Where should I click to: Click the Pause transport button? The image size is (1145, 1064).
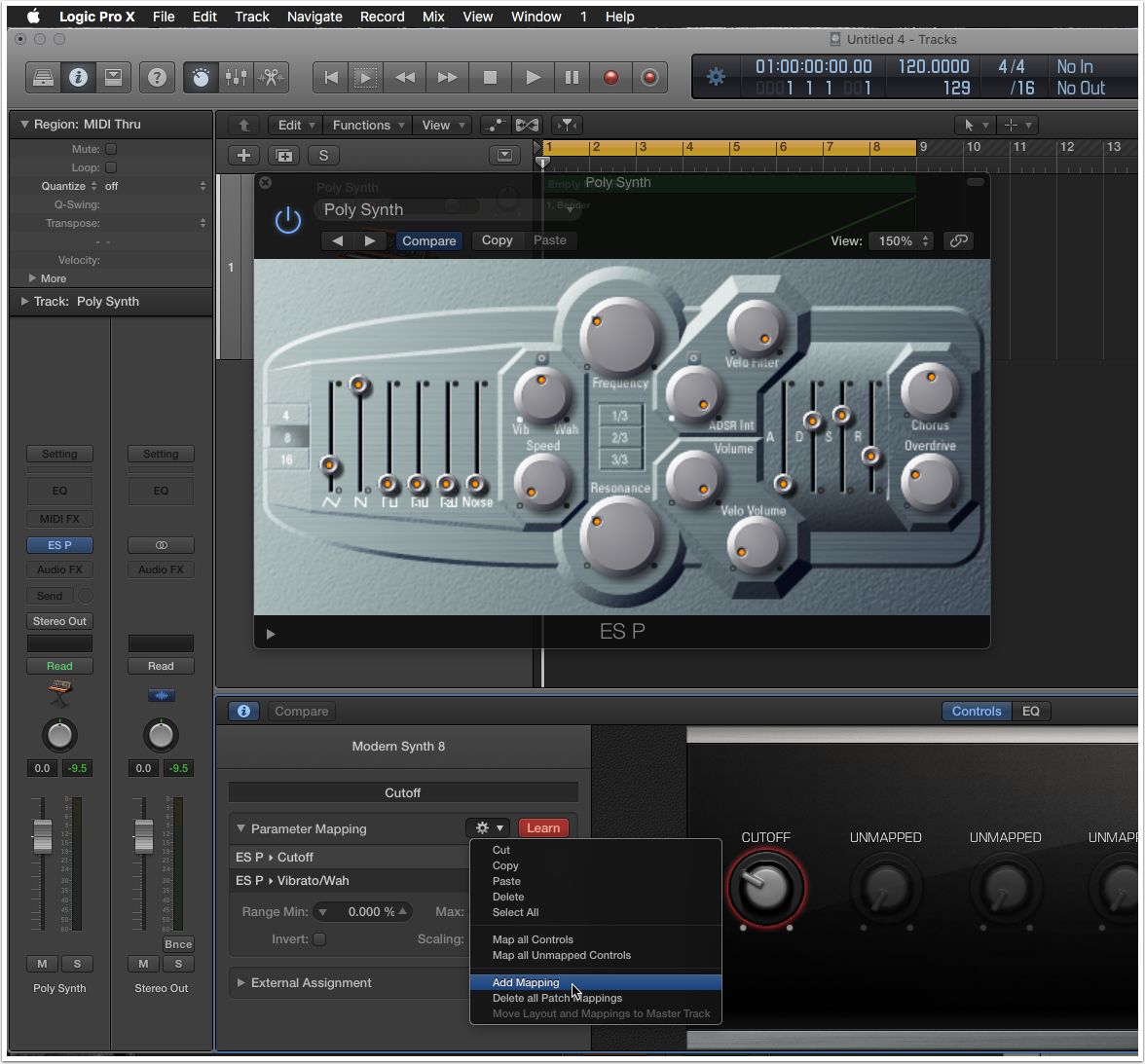coord(572,78)
